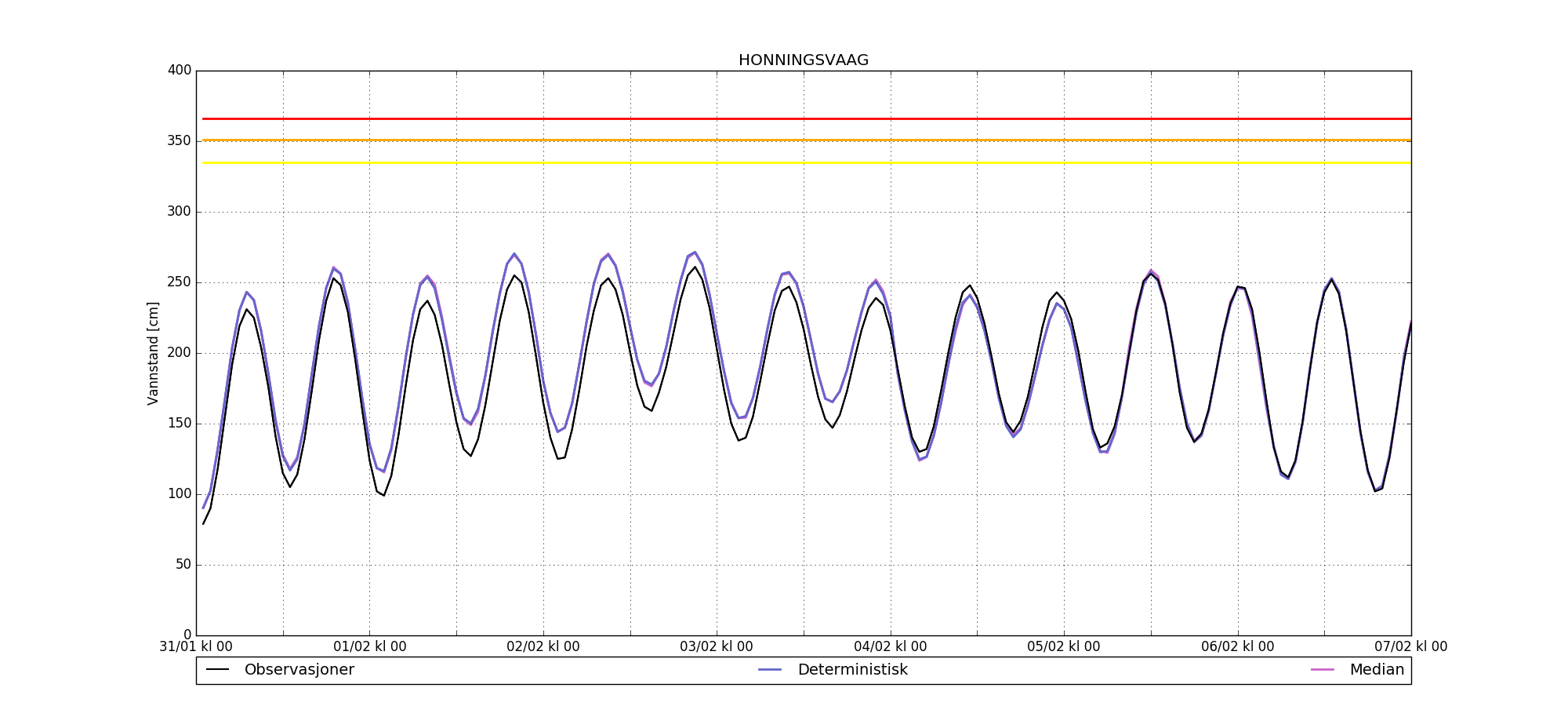This screenshot has height=706, width=1568.
Task: Click the orange horizontal threshold line
Action: point(803,140)
